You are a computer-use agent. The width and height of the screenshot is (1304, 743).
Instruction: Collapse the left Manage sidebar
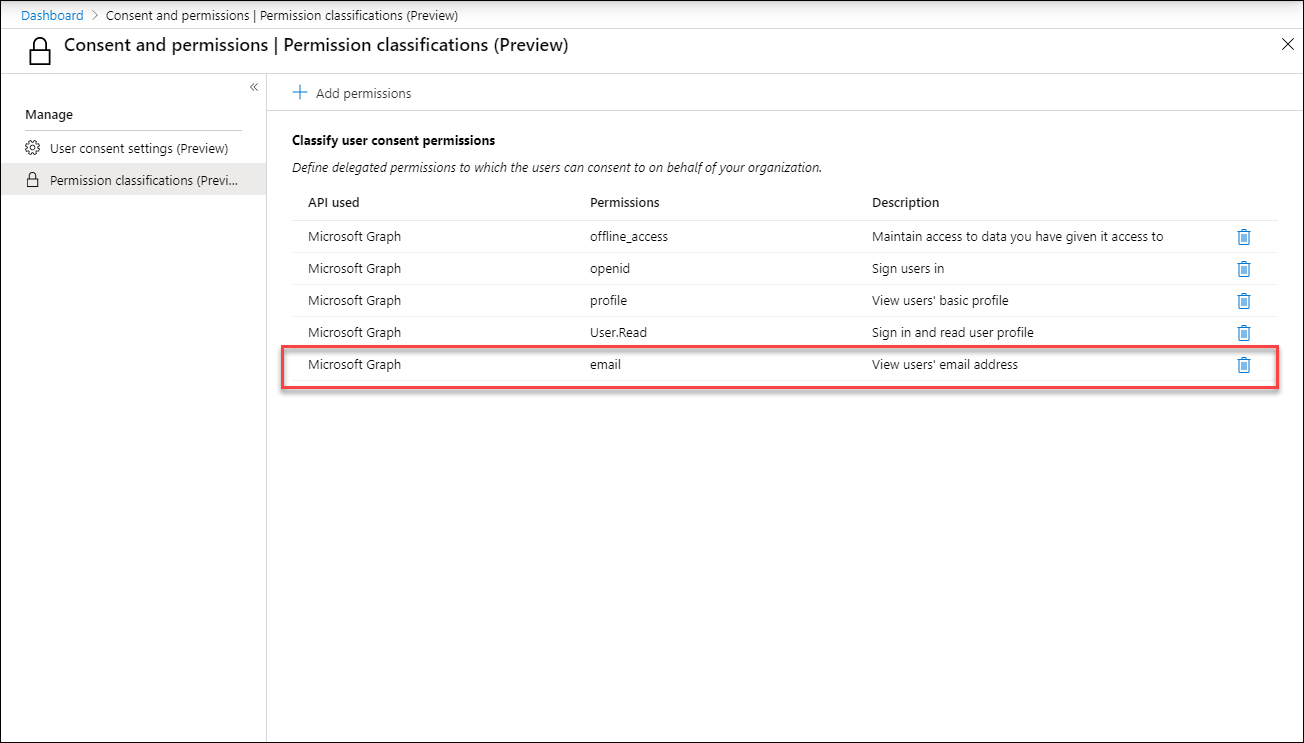tap(254, 88)
